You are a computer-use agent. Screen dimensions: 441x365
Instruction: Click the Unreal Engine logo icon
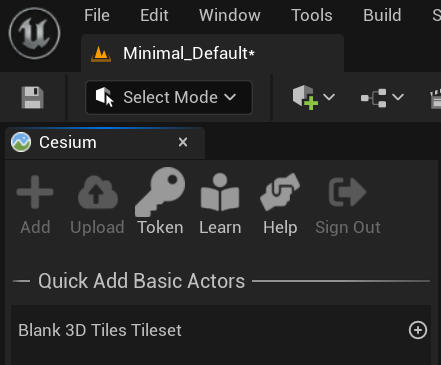[x=34, y=33]
